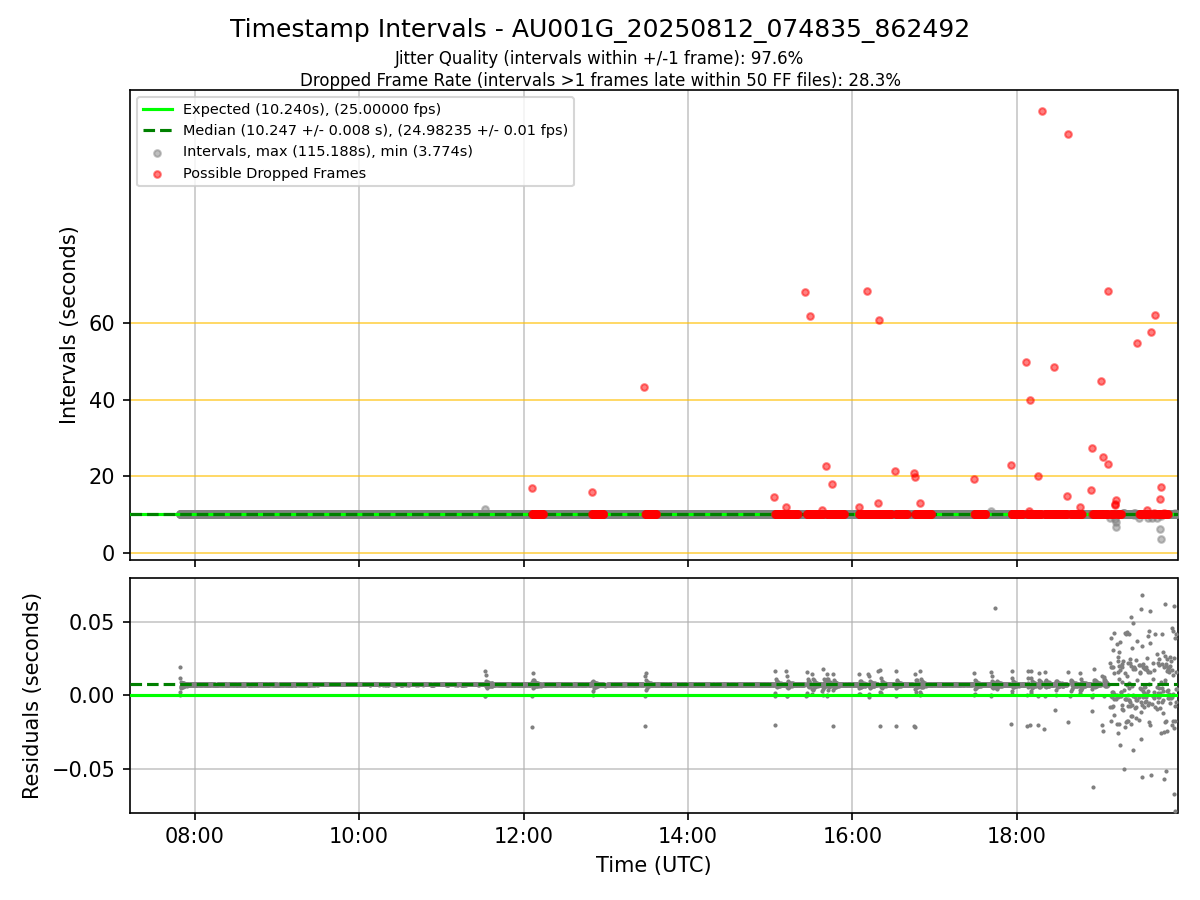Select legend entry starting with "Median (10.247"
1200x900 pixels.
(375, 130)
